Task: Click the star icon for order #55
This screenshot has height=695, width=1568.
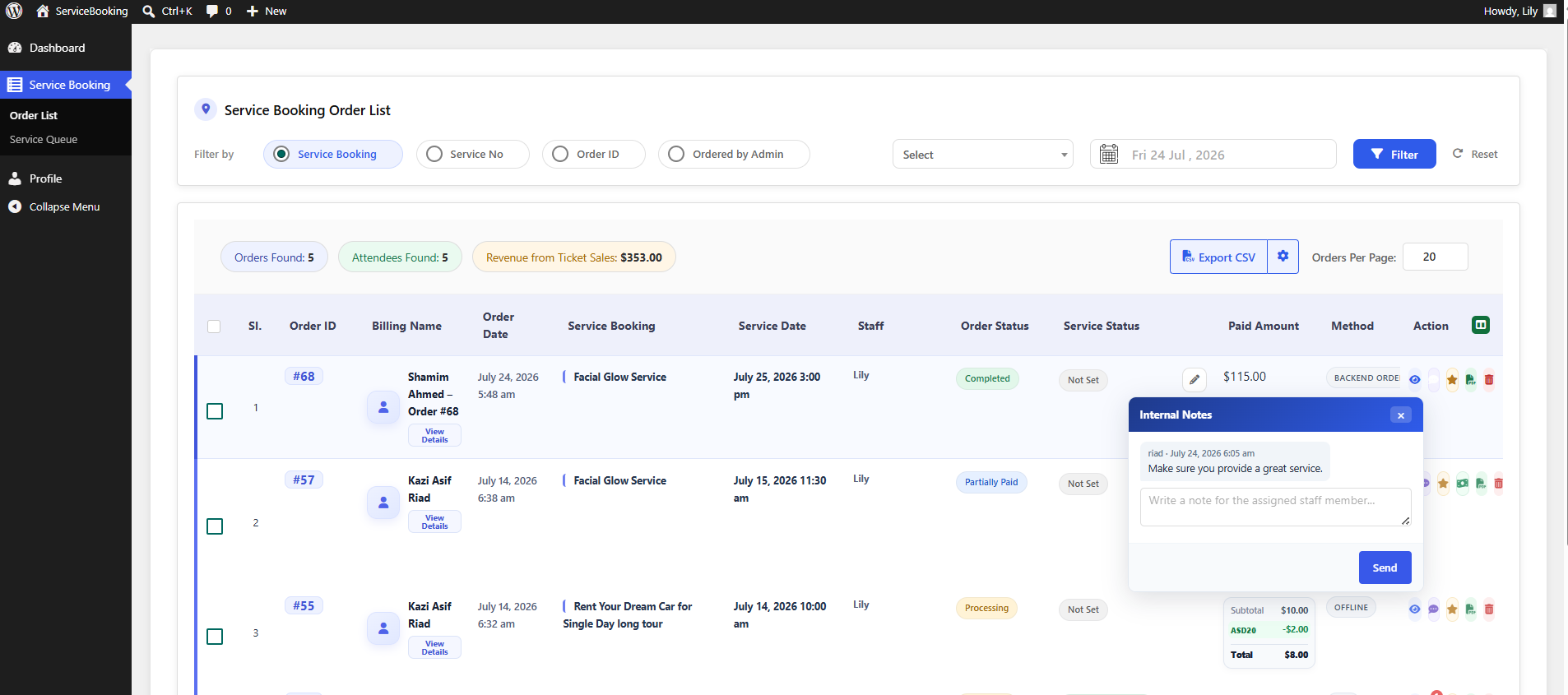Action: pos(1452,609)
